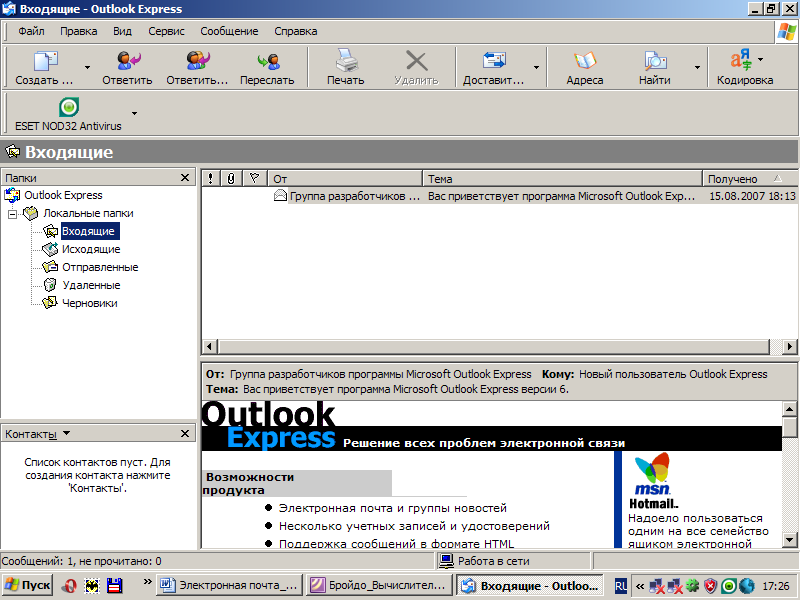Click the floppy disk quick launch icon
Viewport: 800px width, 600px height.
[x=114, y=585]
